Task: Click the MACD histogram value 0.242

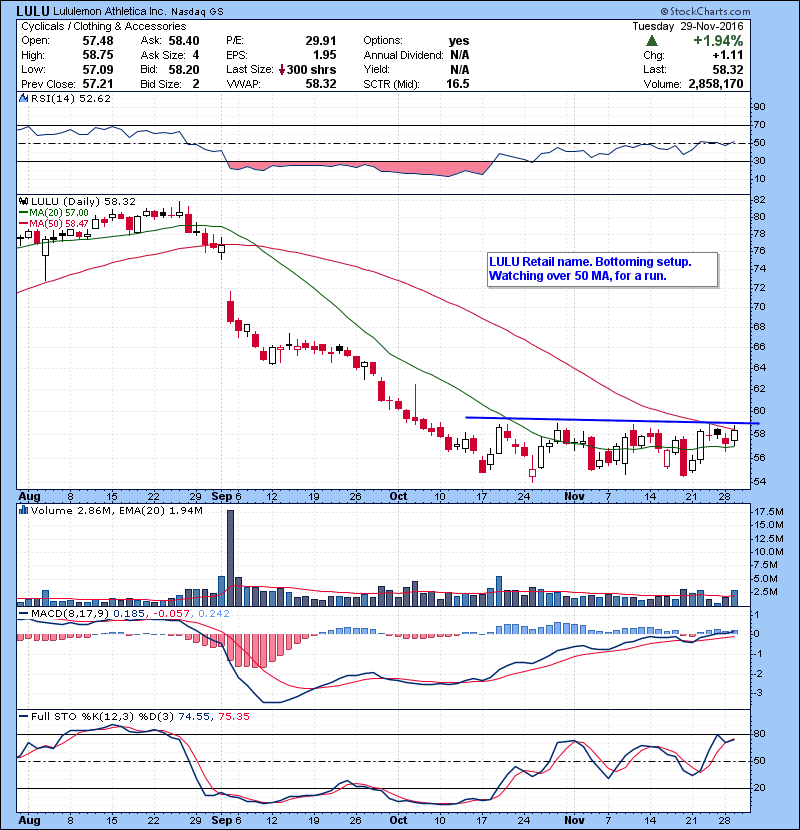Action: pyautogui.click(x=214, y=614)
